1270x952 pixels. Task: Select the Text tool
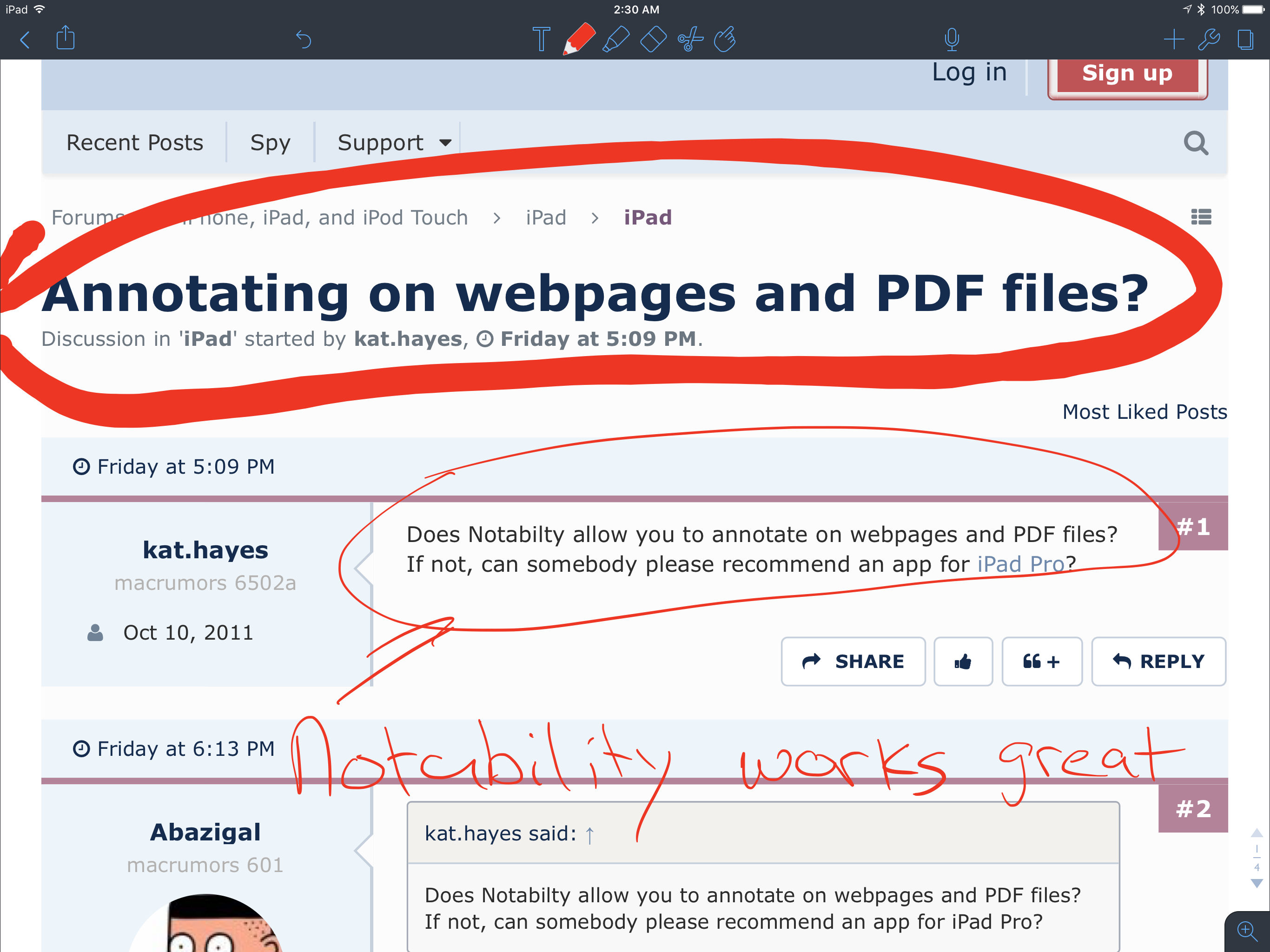tap(541, 39)
